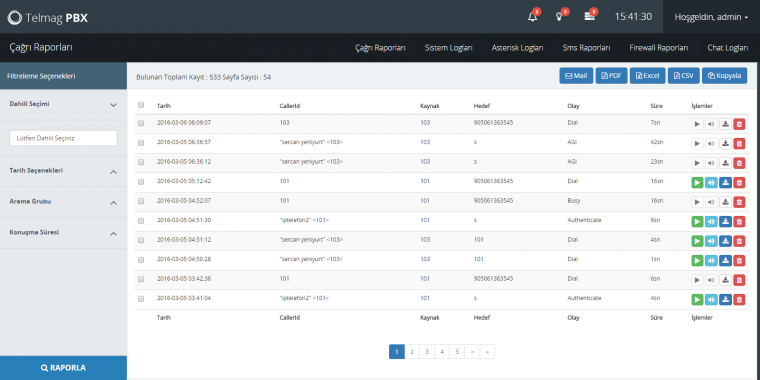Play recording for 2016-03-05 03:41:04 call

pyautogui.click(x=697, y=300)
